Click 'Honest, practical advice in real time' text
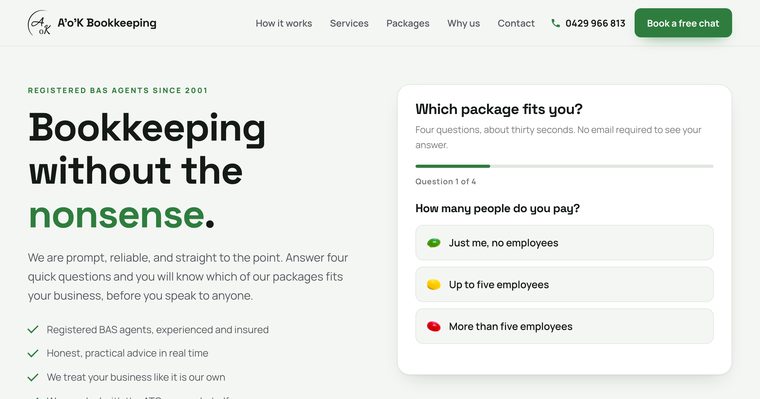Screen dimensions: 760x399 click(127, 353)
